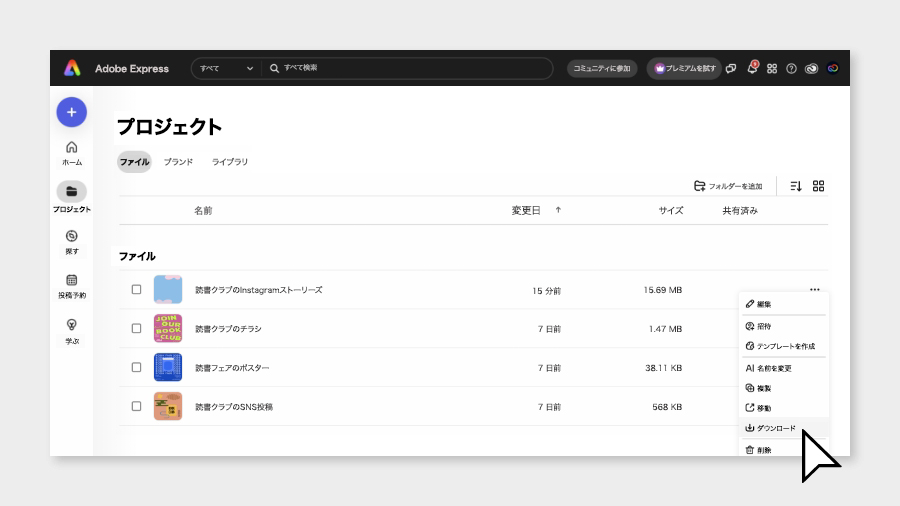Open the help question mark icon

(x=792, y=68)
